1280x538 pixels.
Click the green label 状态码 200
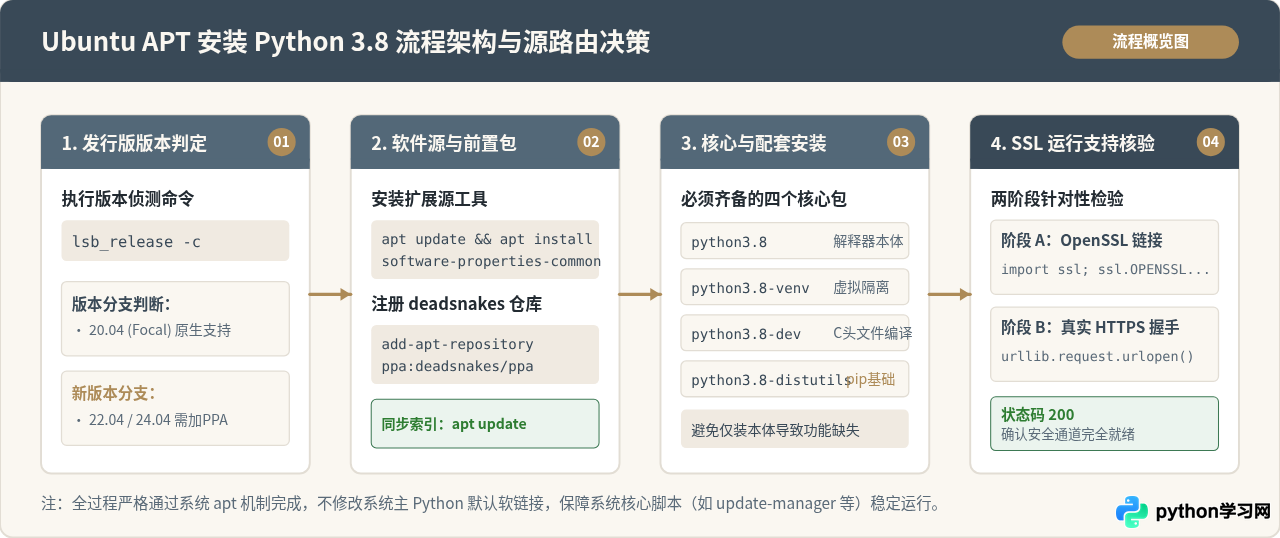(1038, 415)
